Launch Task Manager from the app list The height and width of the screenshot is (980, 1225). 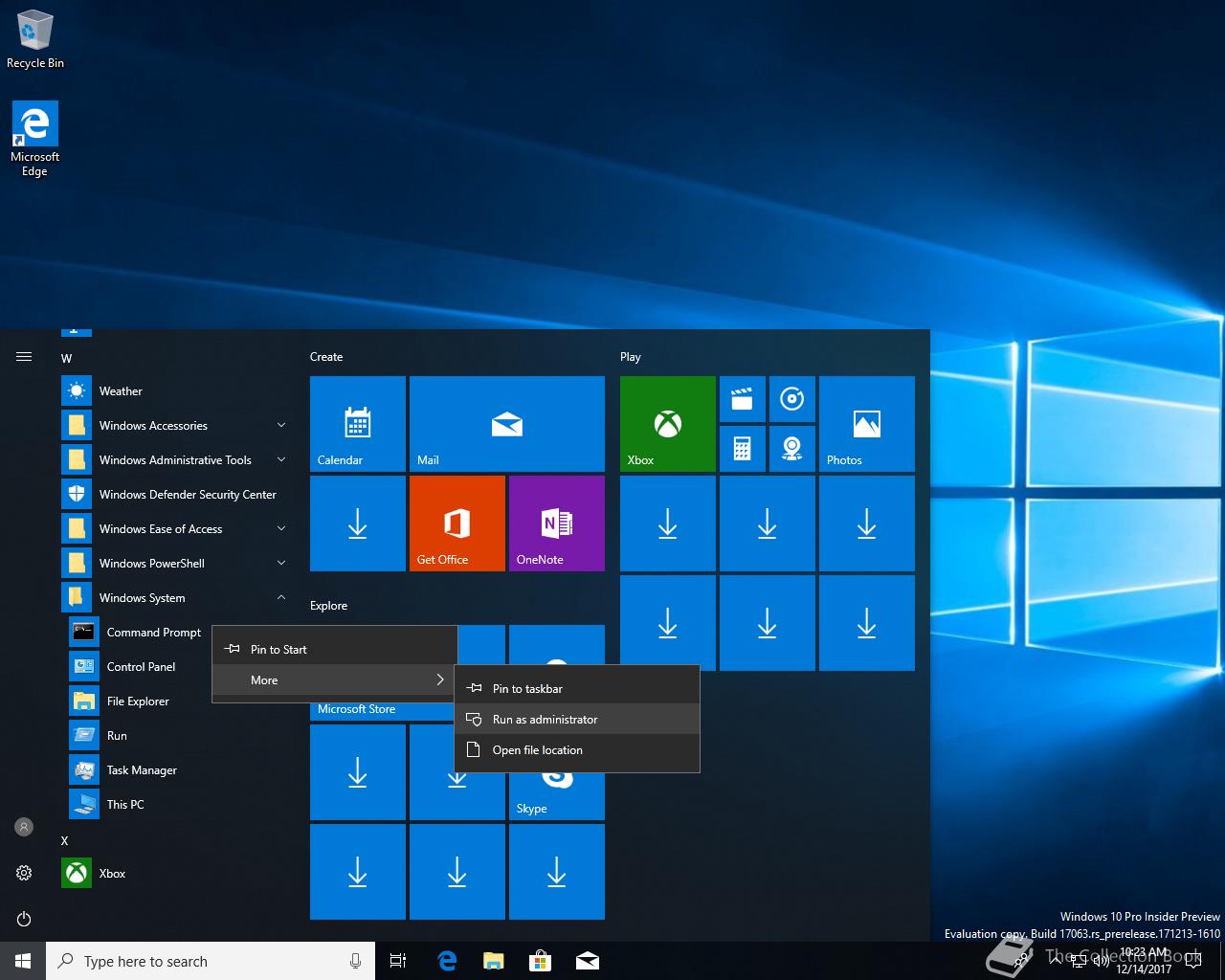click(x=176, y=770)
